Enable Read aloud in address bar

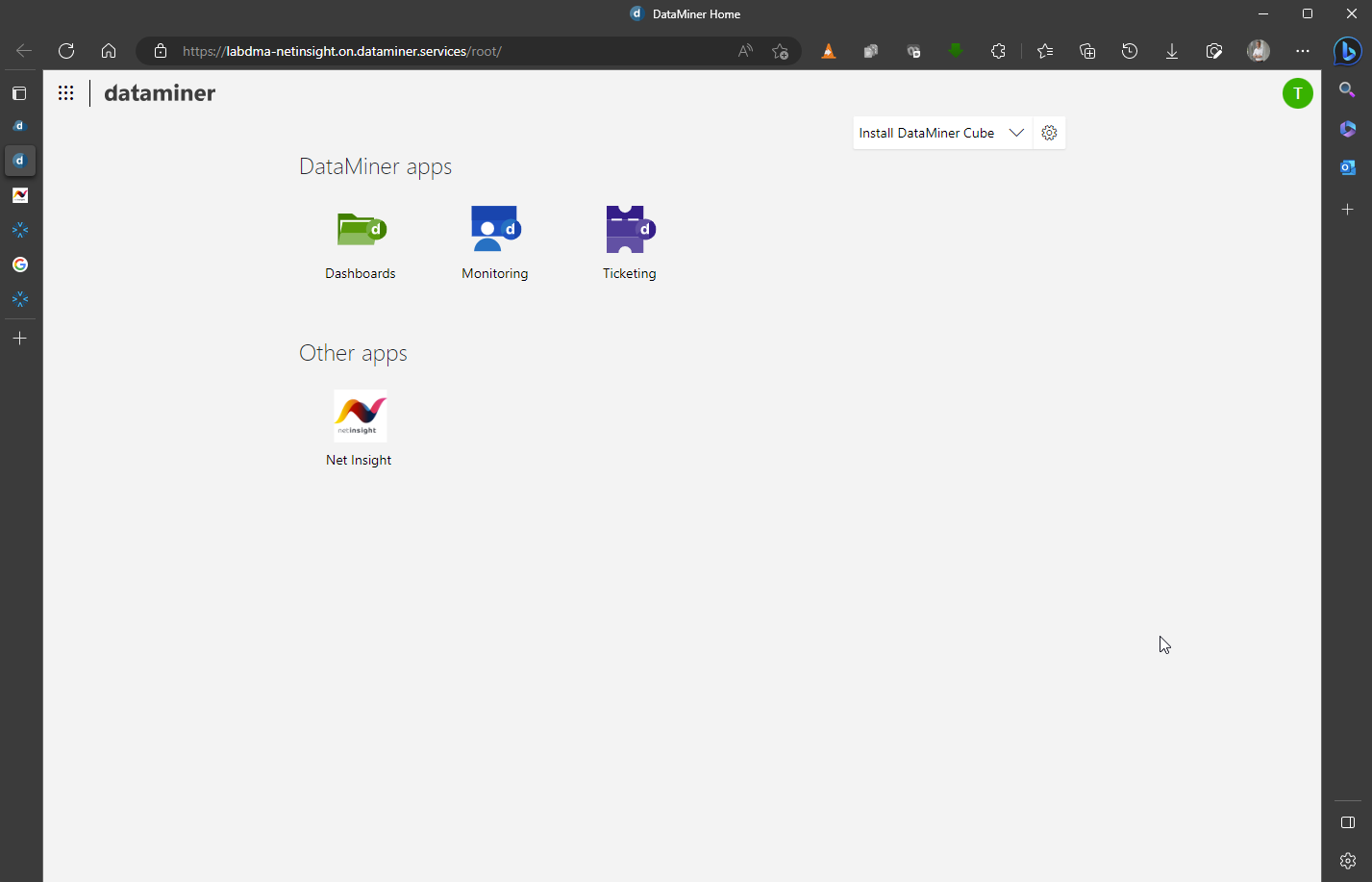click(x=745, y=51)
